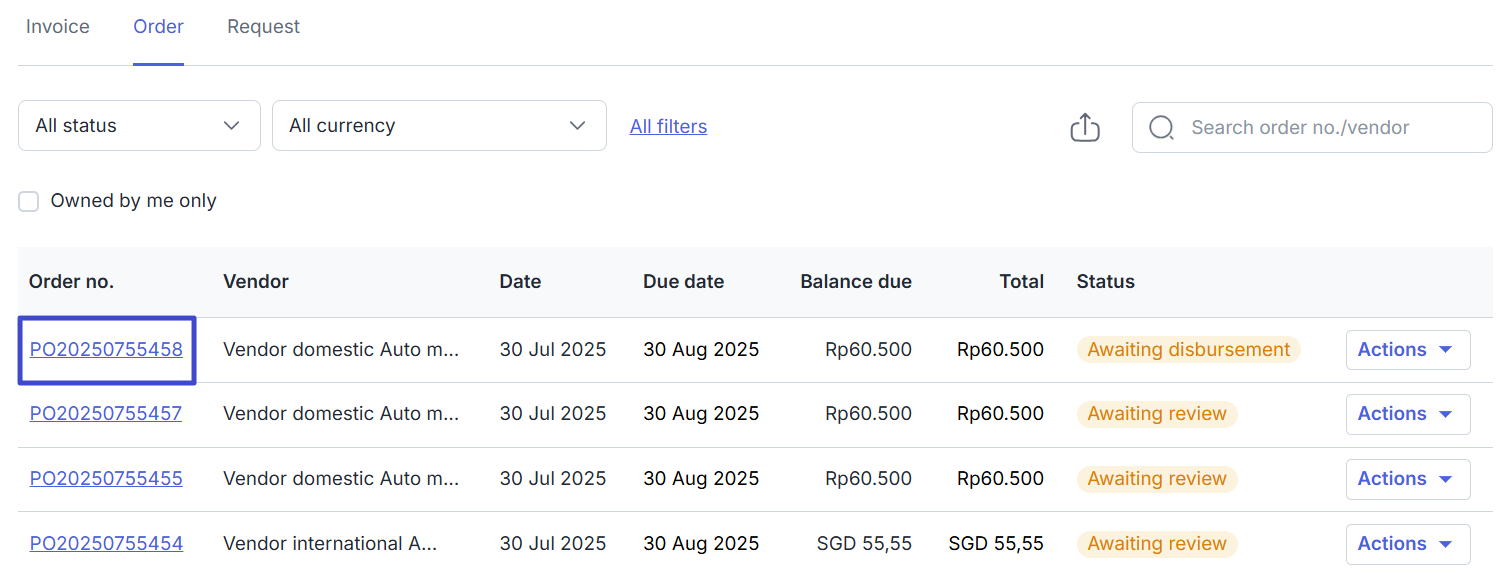Click the search magnifier icon

coord(1161,128)
